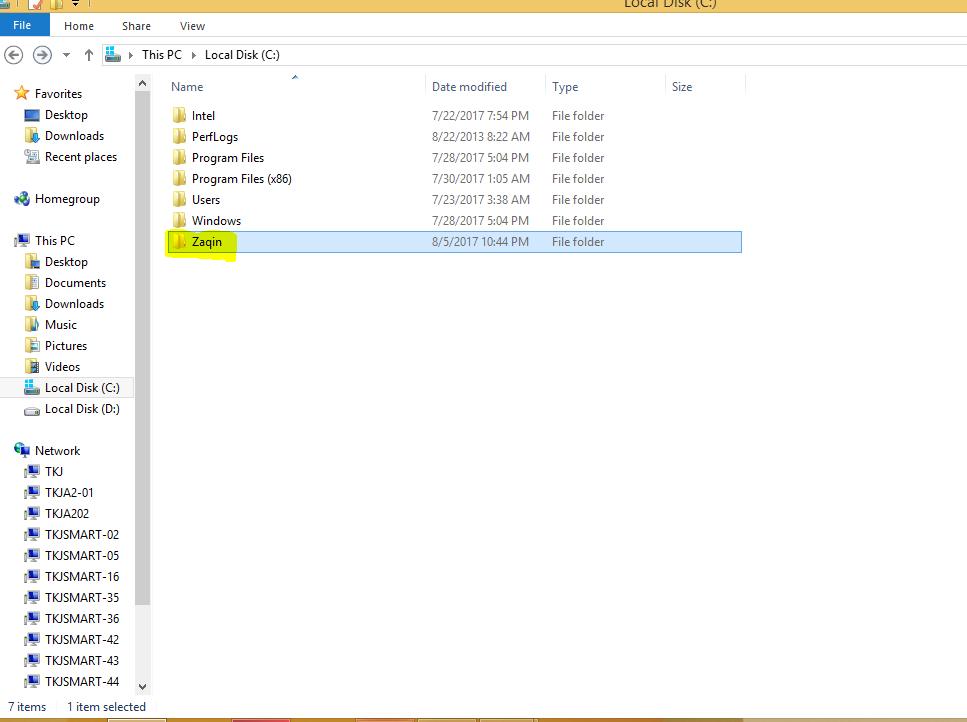Open Downloads under This PC
This screenshot has width=967, height=722.
74,303
